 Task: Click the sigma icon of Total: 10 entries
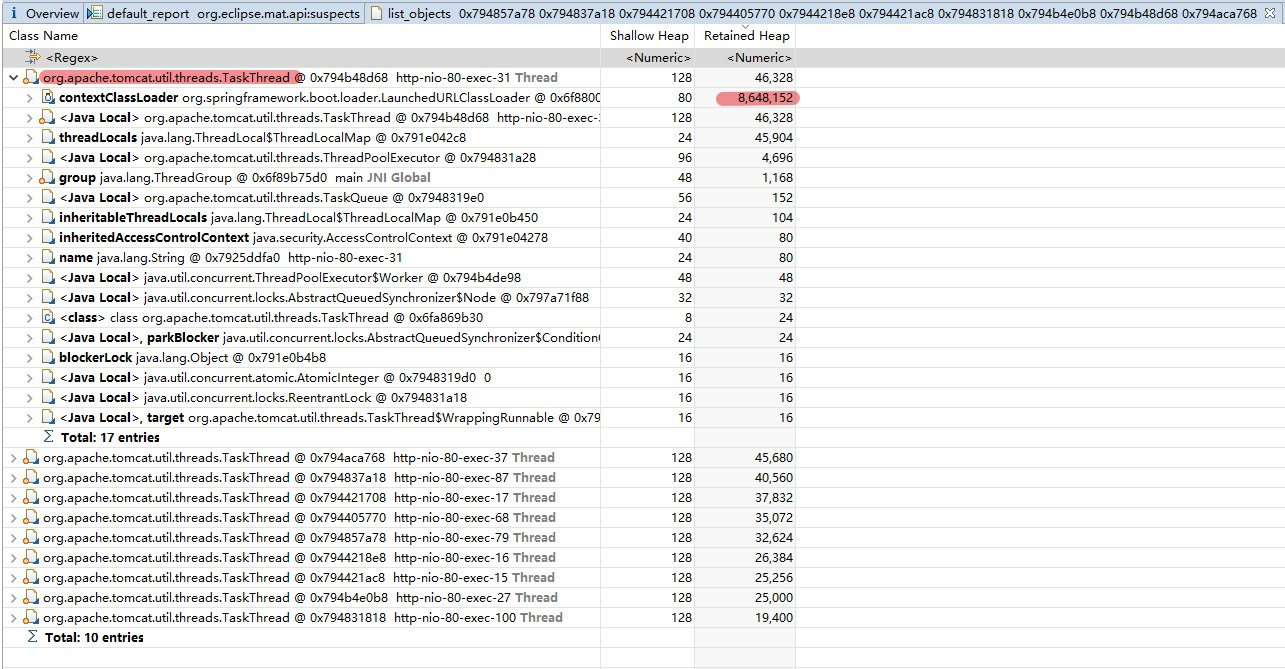tap(32, 638)
